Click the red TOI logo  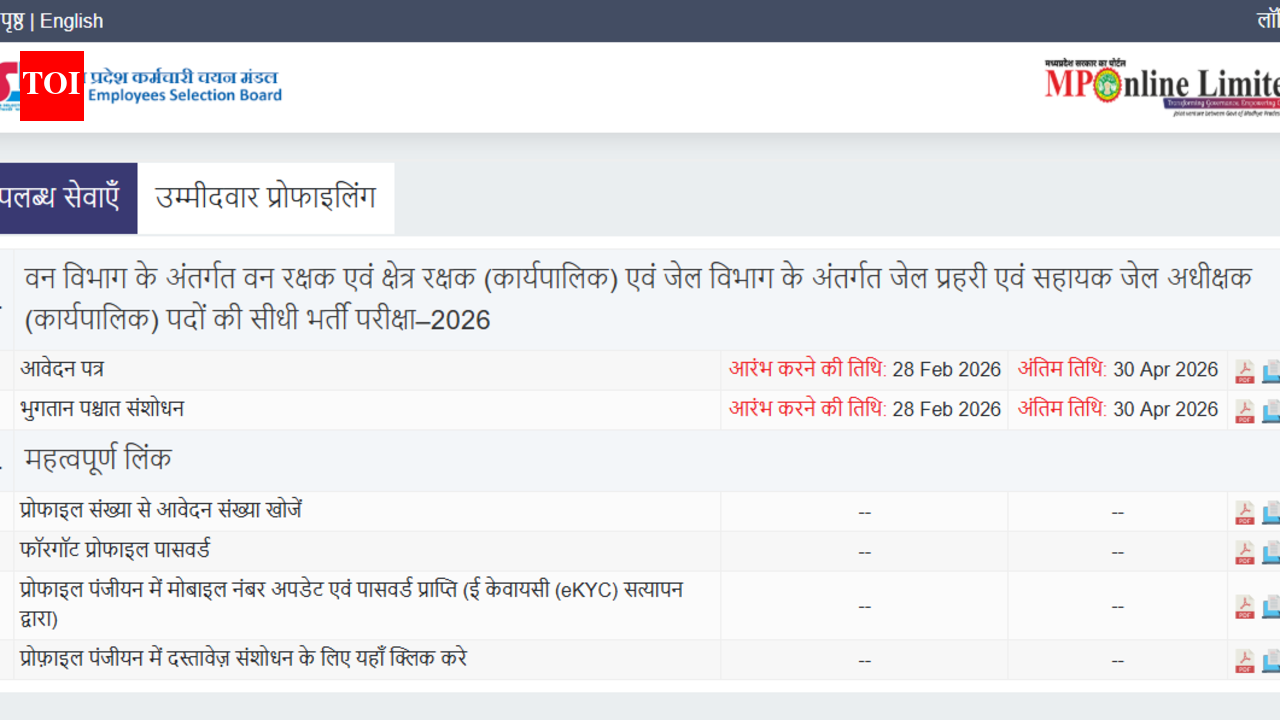coord(52,85)
